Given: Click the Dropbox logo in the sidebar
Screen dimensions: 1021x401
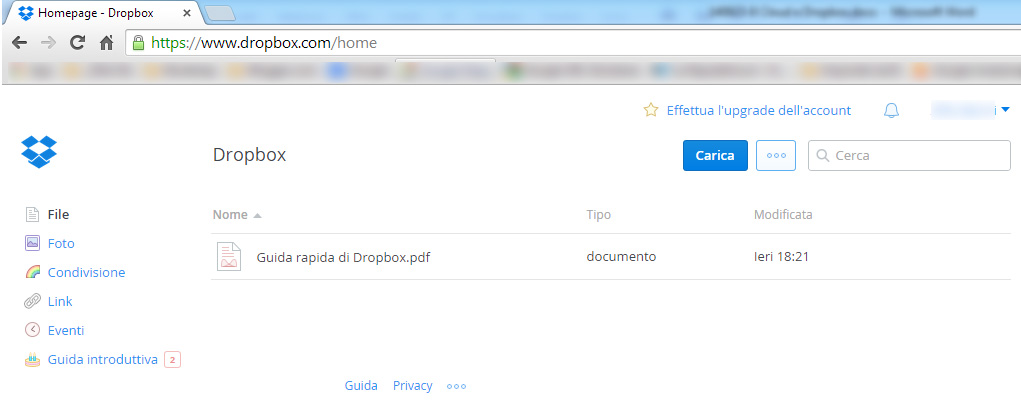Looking at the screenshot, I should pos(39,152).
